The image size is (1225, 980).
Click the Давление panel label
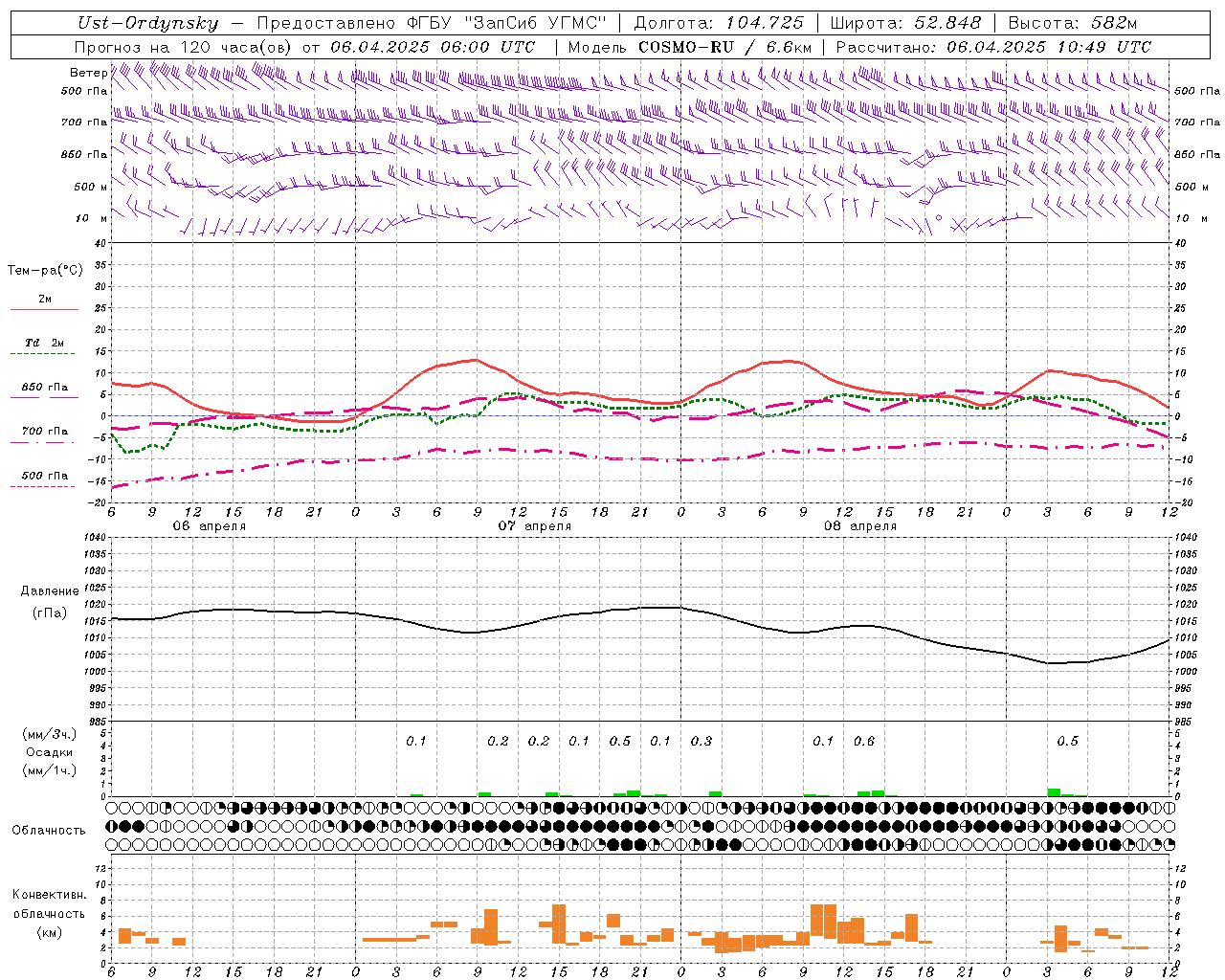(x=50, y=591)
